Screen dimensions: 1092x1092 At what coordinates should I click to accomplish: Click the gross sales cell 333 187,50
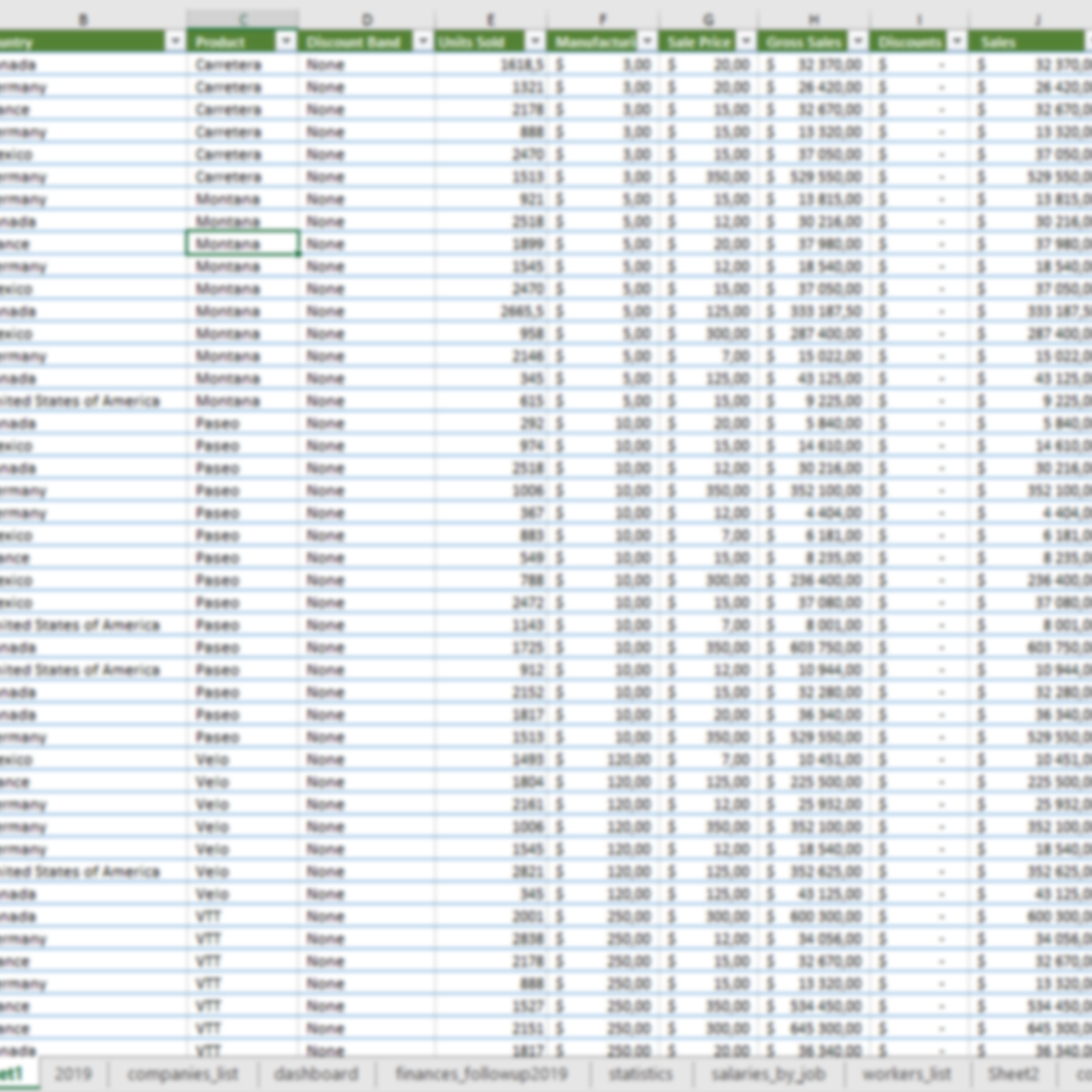coord(814,311)
